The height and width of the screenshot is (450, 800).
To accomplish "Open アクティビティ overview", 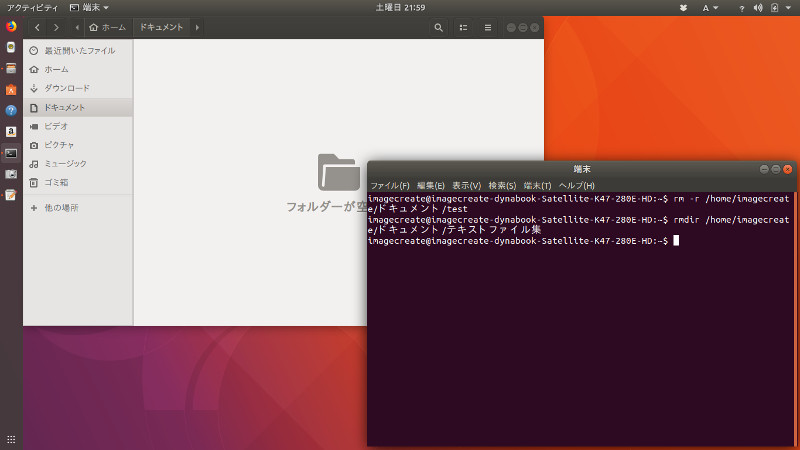I will 32,8.
